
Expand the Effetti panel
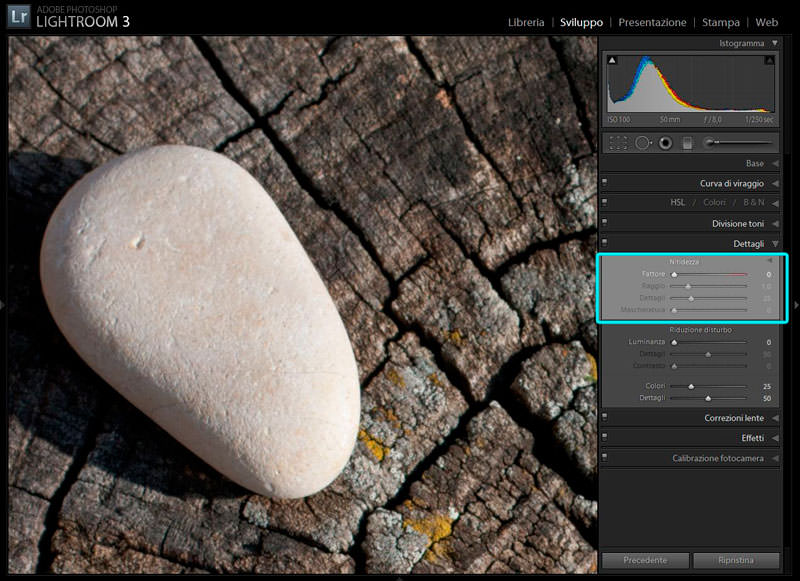click(x=774, y=438)
